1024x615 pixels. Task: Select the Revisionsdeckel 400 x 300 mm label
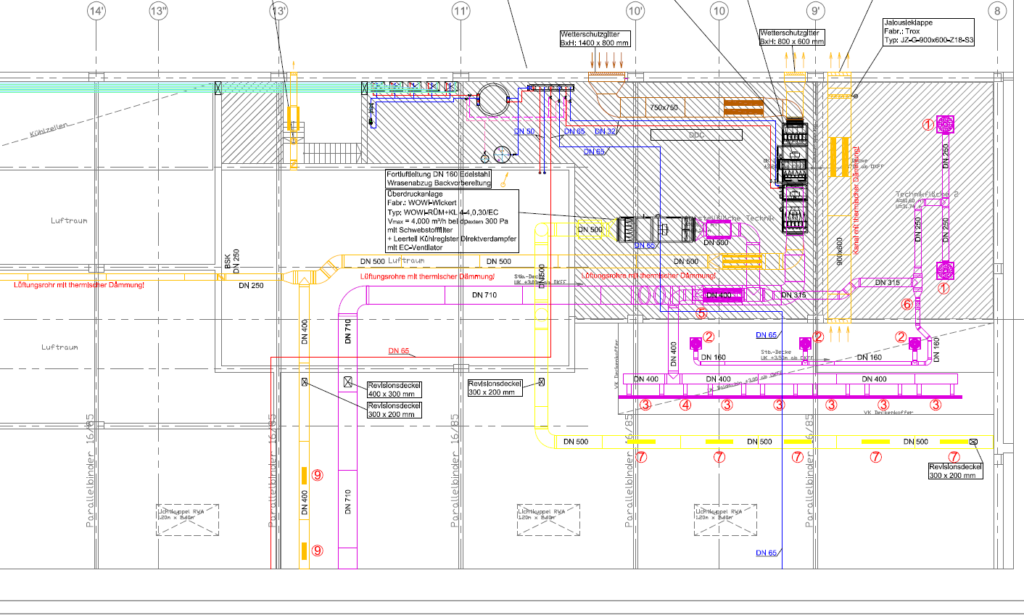(394, 388)
